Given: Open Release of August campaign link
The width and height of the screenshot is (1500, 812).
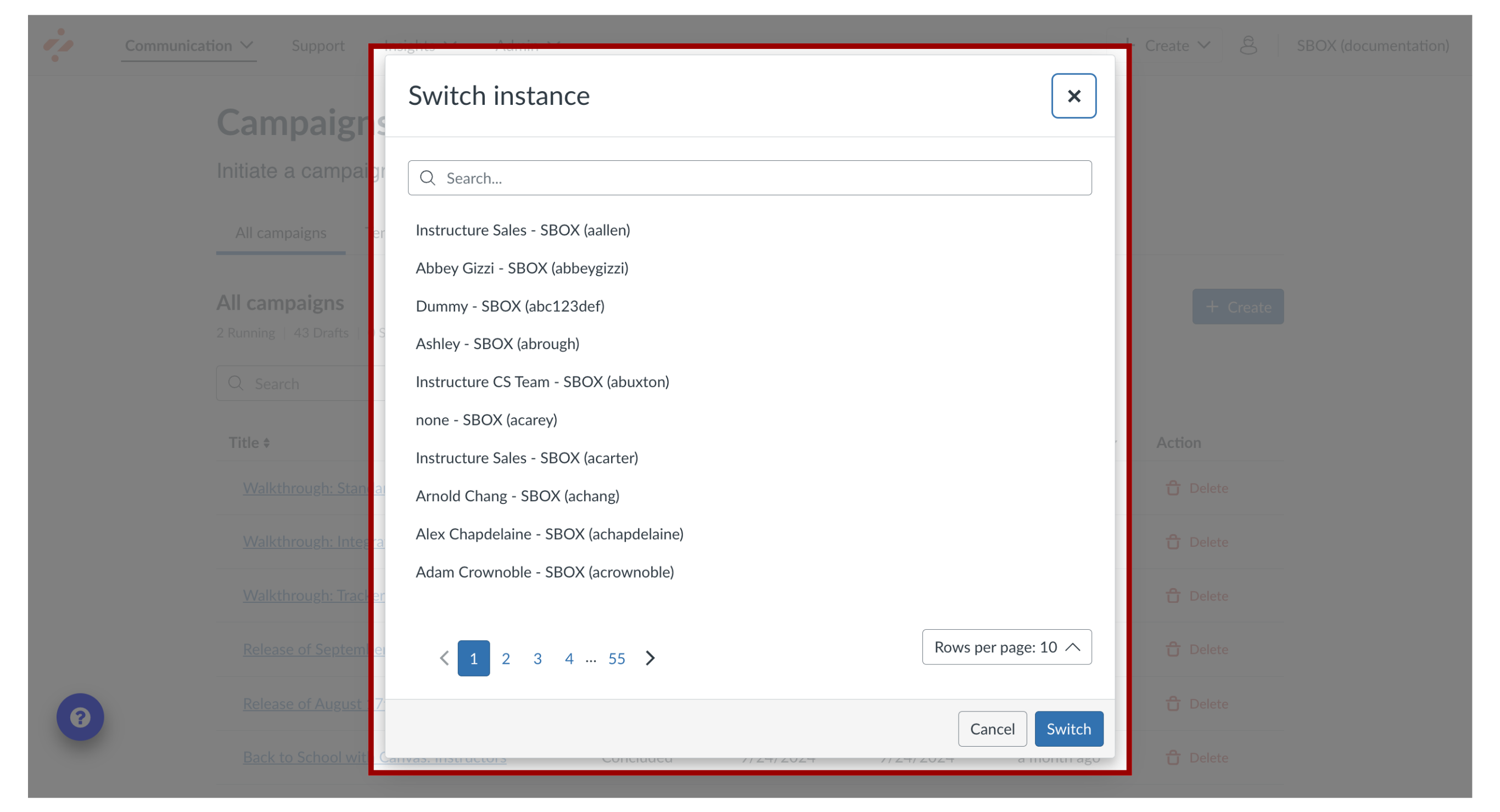Looking at the screenshot, I should click(x=314, y=704).
